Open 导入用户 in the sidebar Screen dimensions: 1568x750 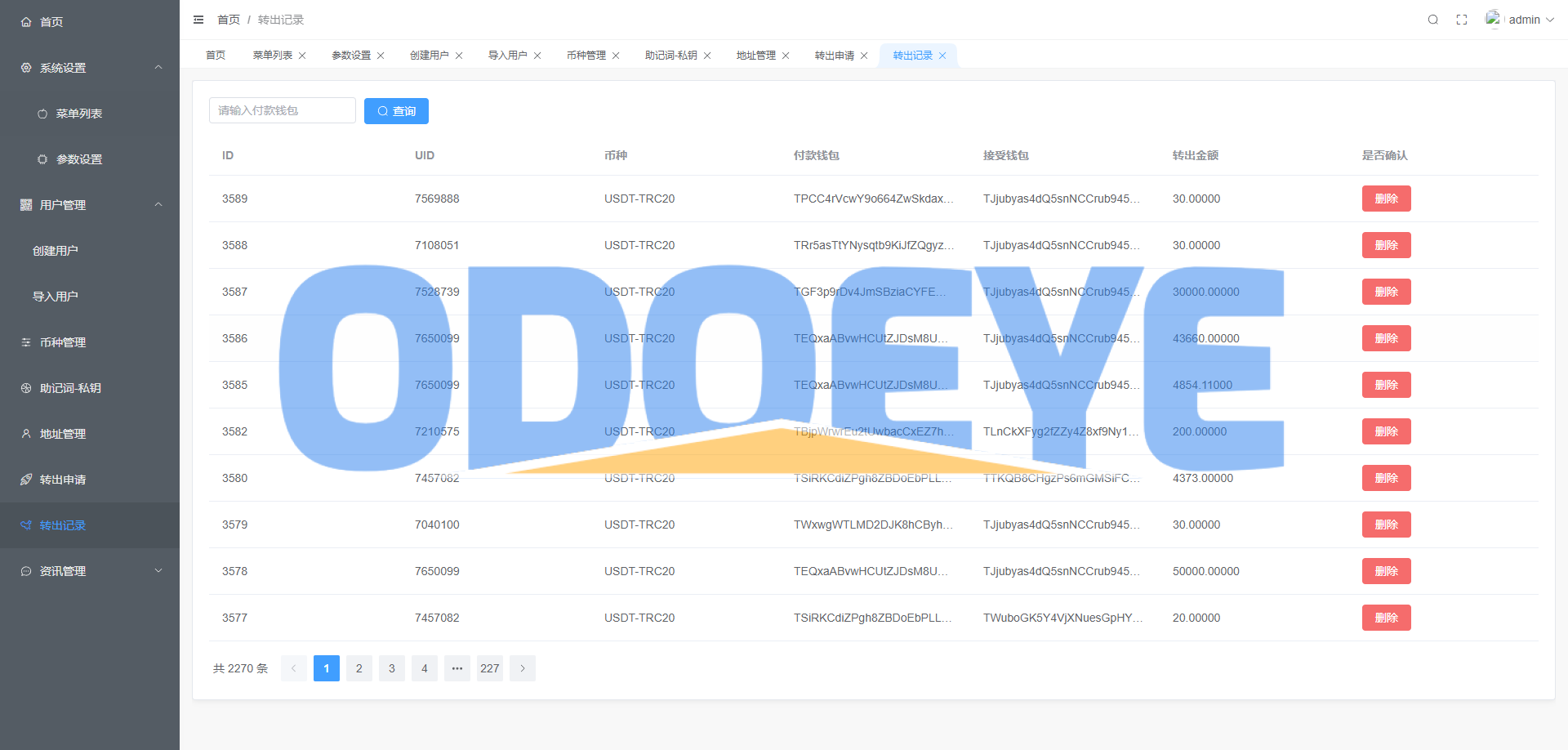click(90, 297)
